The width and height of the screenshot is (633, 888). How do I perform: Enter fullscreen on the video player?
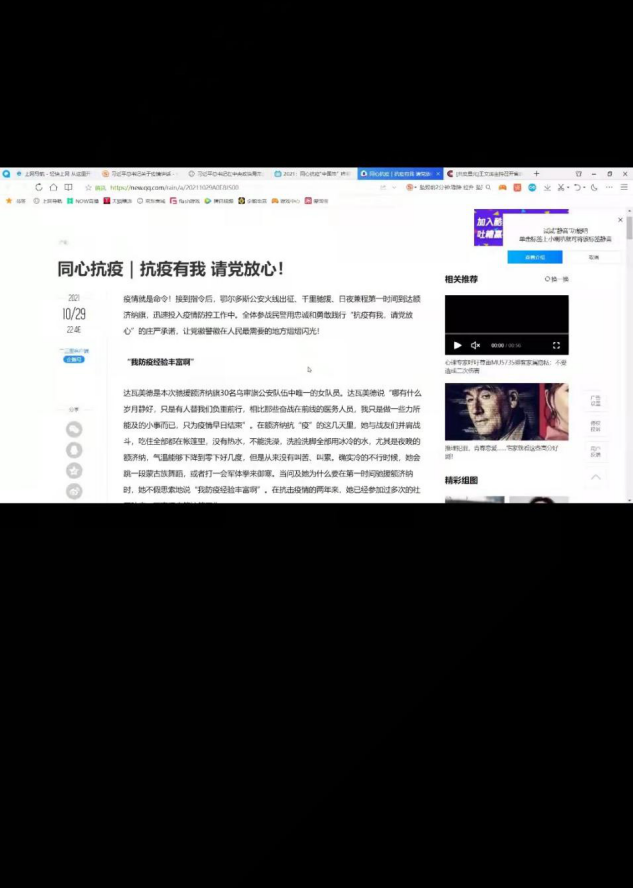coord(556,345)
